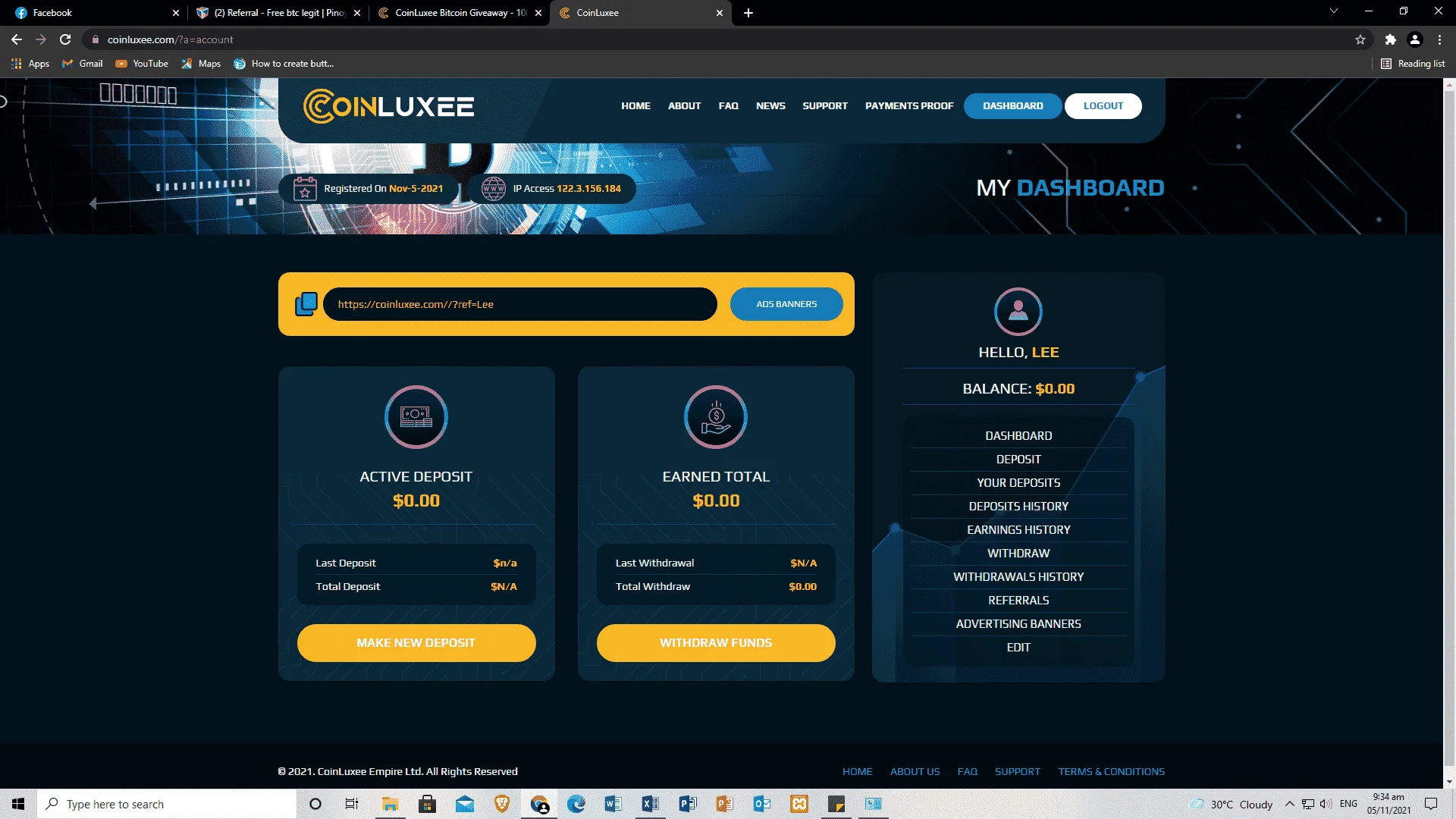Switch to the CoinLuxee Bitcoin Giveaway tab
Image resolution: width=1456 pixels, height=819 pixels.
(460, 13)
